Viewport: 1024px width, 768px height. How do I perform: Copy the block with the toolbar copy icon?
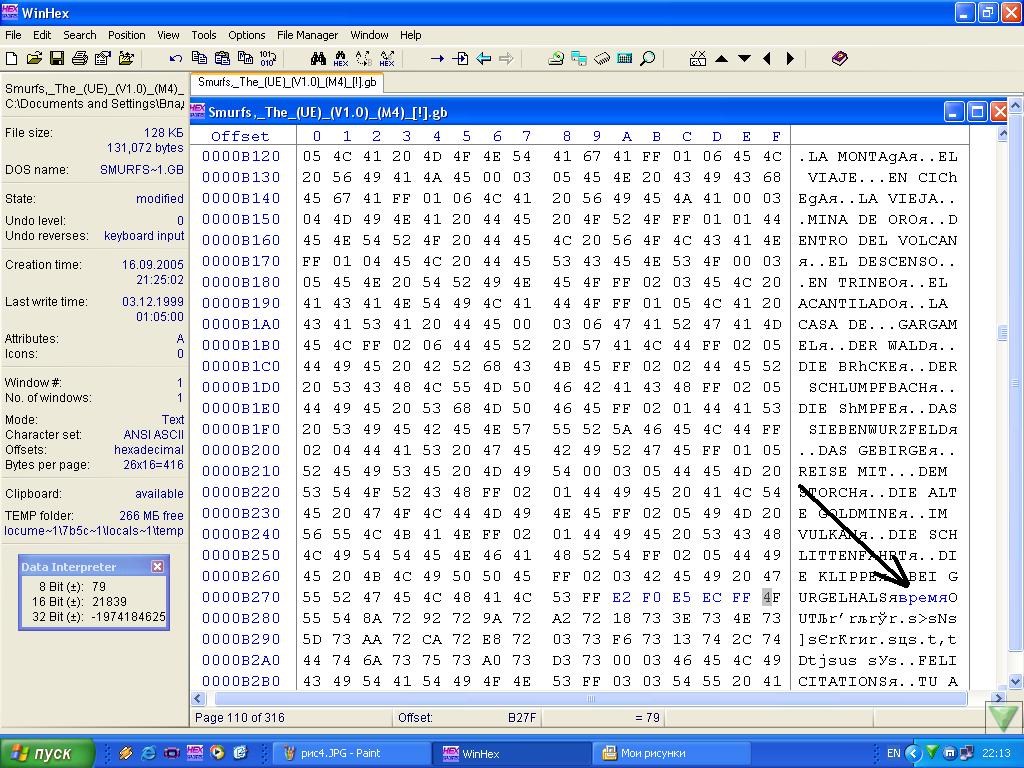point(199,59)
